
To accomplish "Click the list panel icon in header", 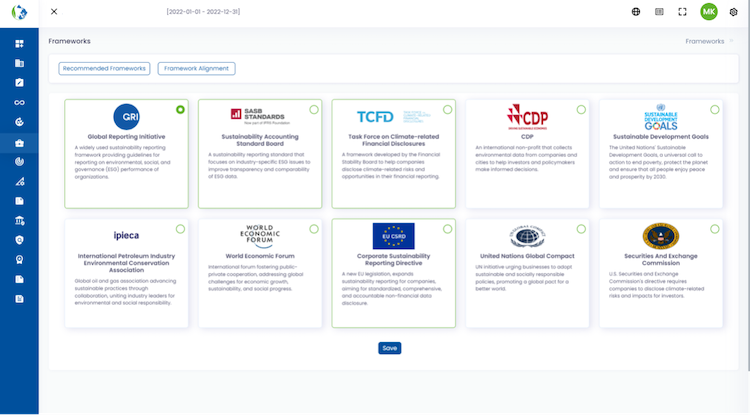I will tap(659, 12).
